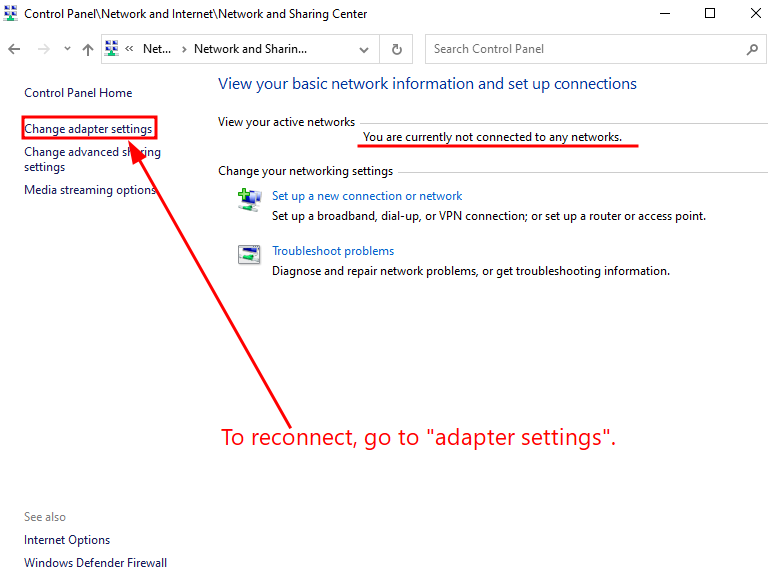The width and height of the screenshot is (773, 581).
Task: Open Windows Defender Firewall link
Action: 95,563
